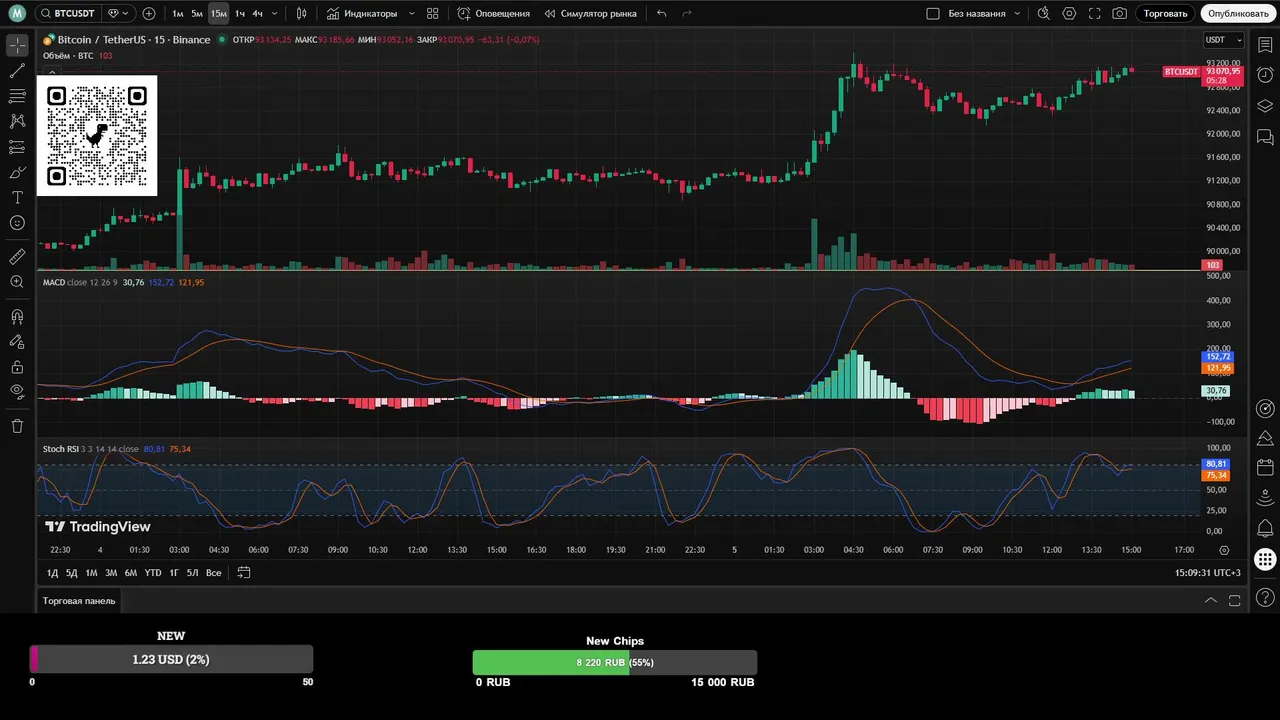Hide all drawings with eye icon

tap(17, 393)
